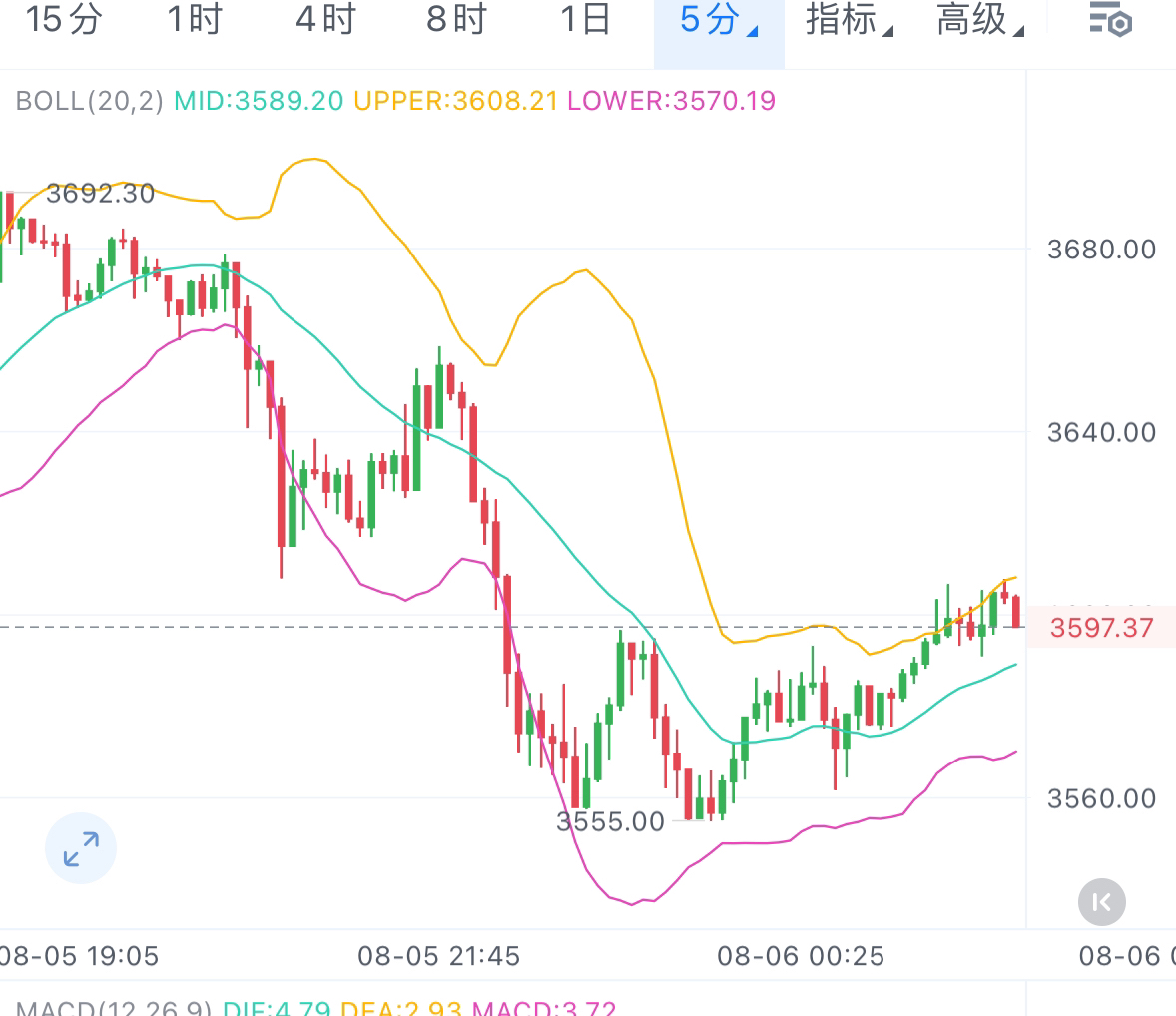Open the 高级 advanced dropdown
This screenshot has height=1016, width=1176.
(x=979, y=20)
